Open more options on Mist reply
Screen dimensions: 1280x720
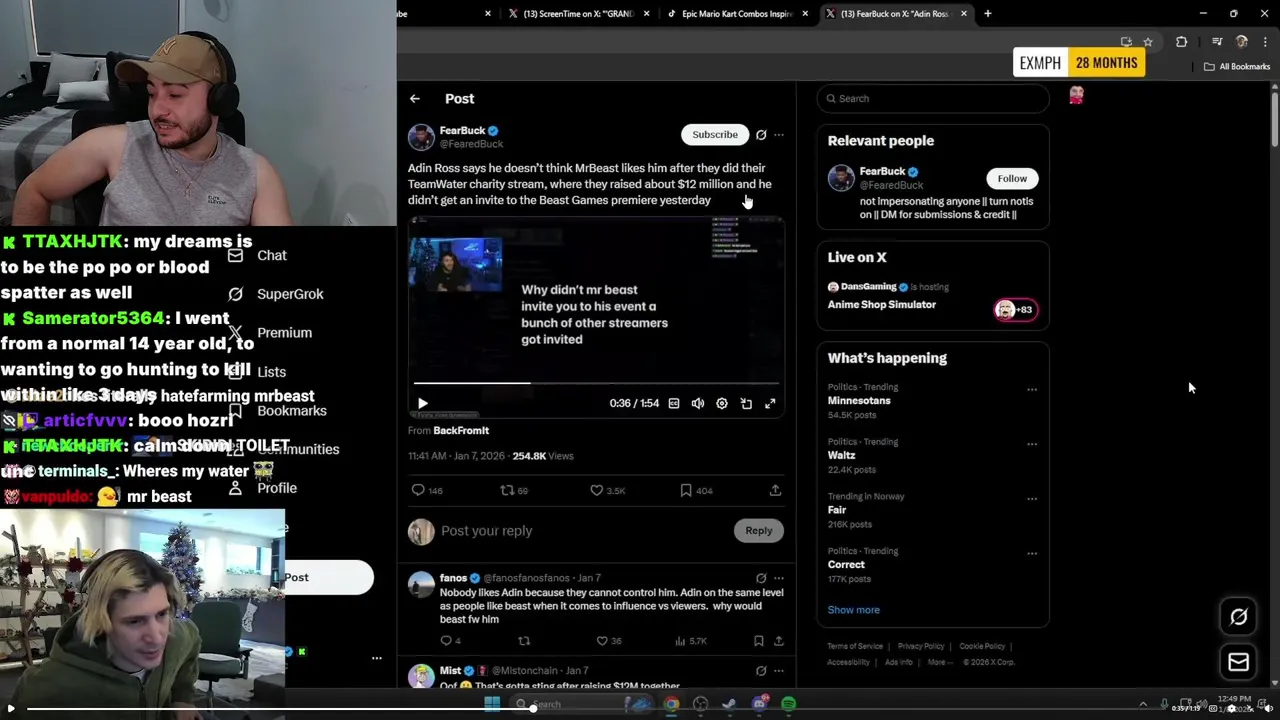(x=779, y=671)
